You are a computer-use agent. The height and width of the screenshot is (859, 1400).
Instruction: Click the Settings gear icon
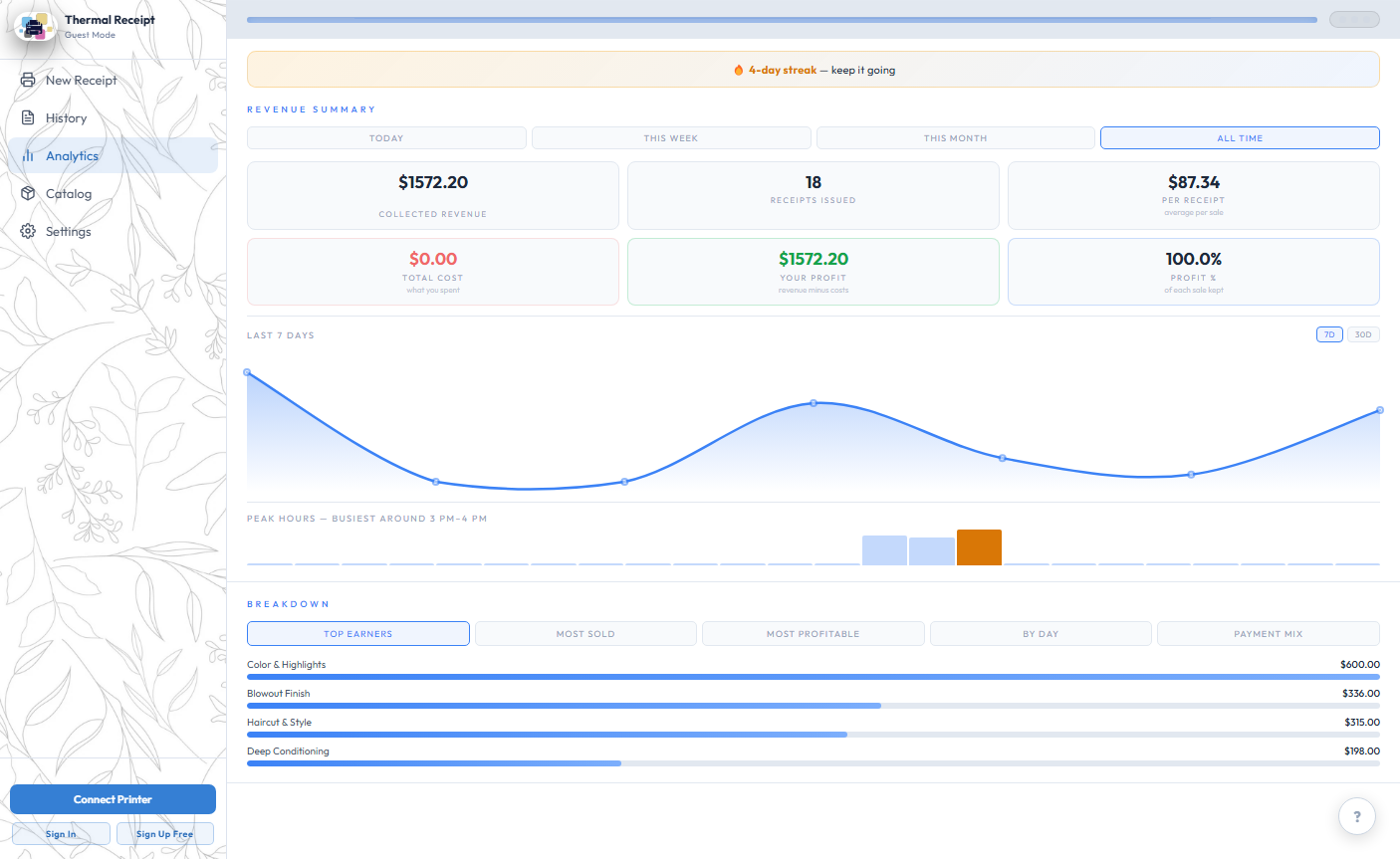pos(28,231)
